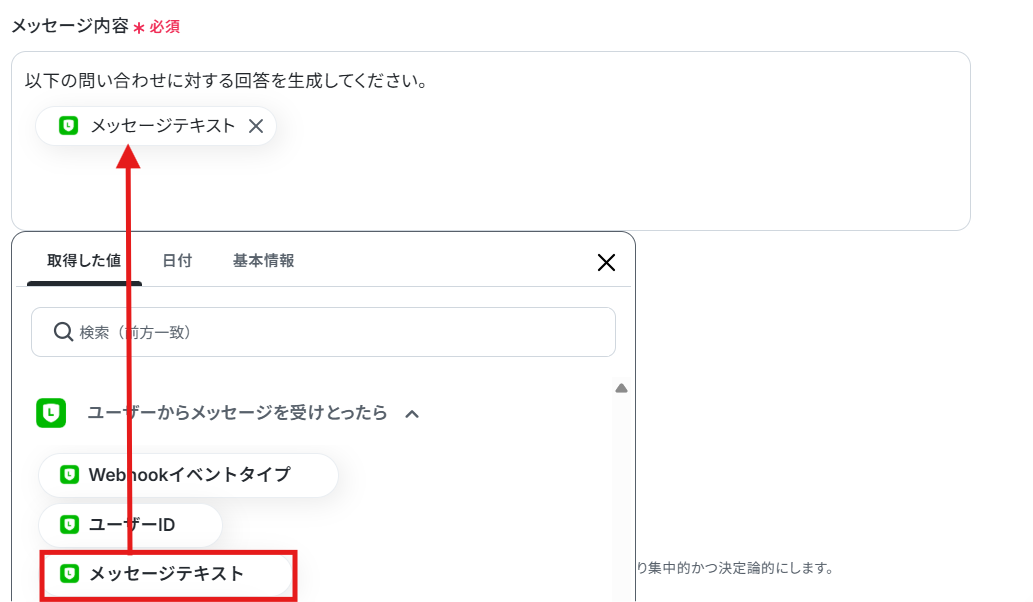Select メッセージテキスト value from list
This screenshot has height=602, width=1033.
[167, 574]
